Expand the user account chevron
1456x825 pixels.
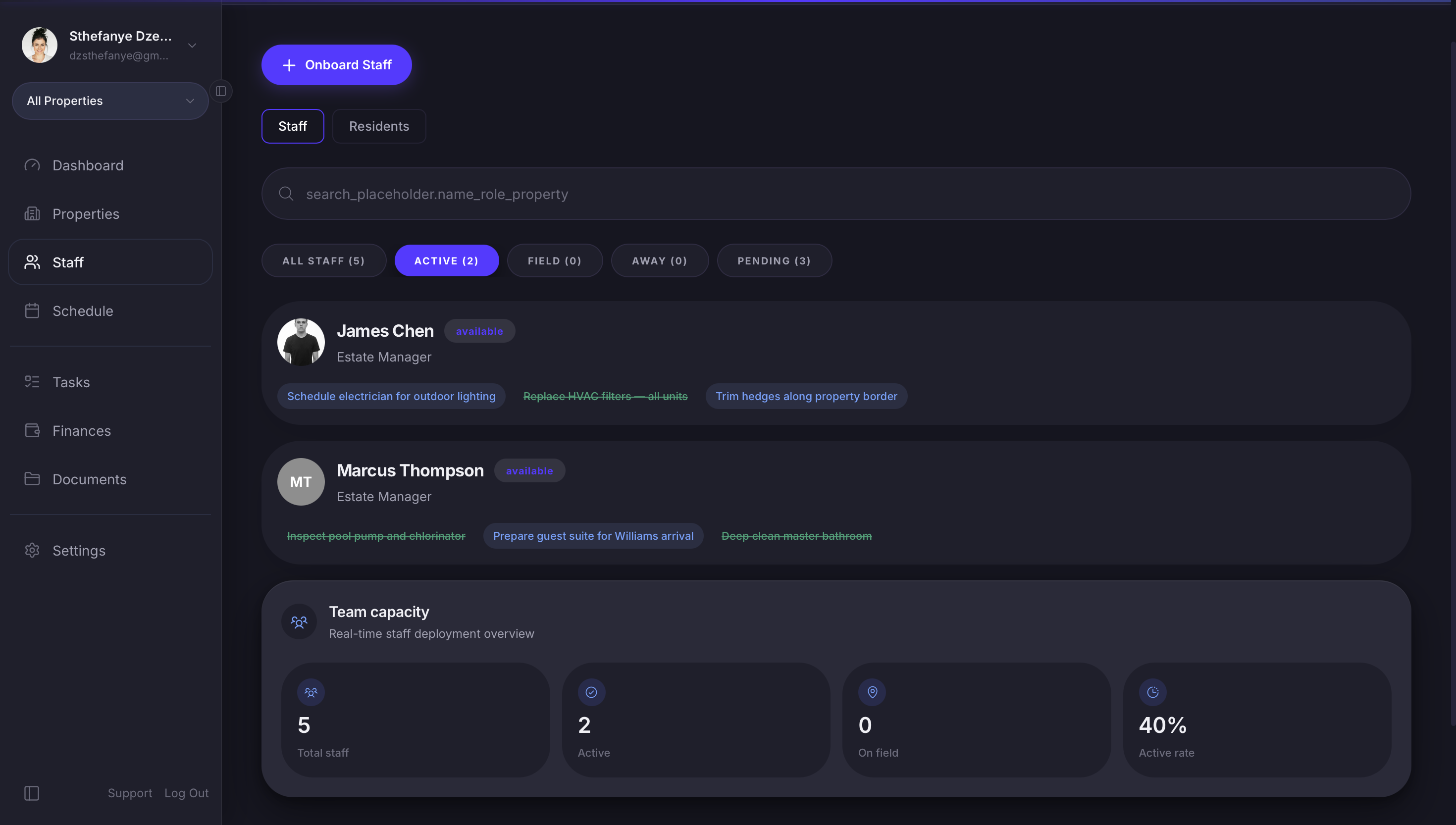(192, 46)
